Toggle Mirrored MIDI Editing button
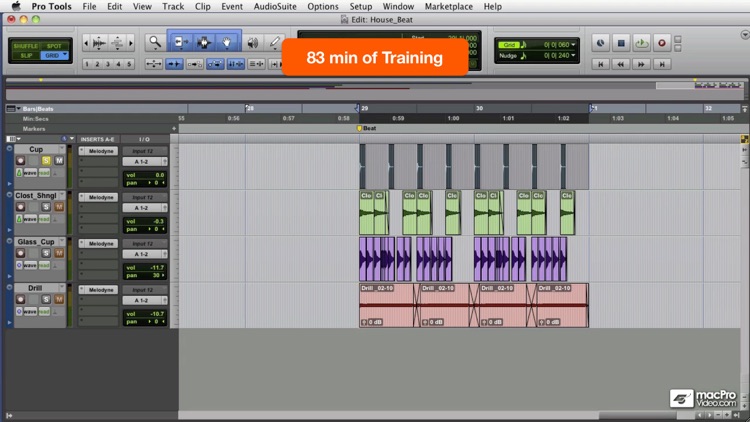750x422 pixels. tap(195, 64)
